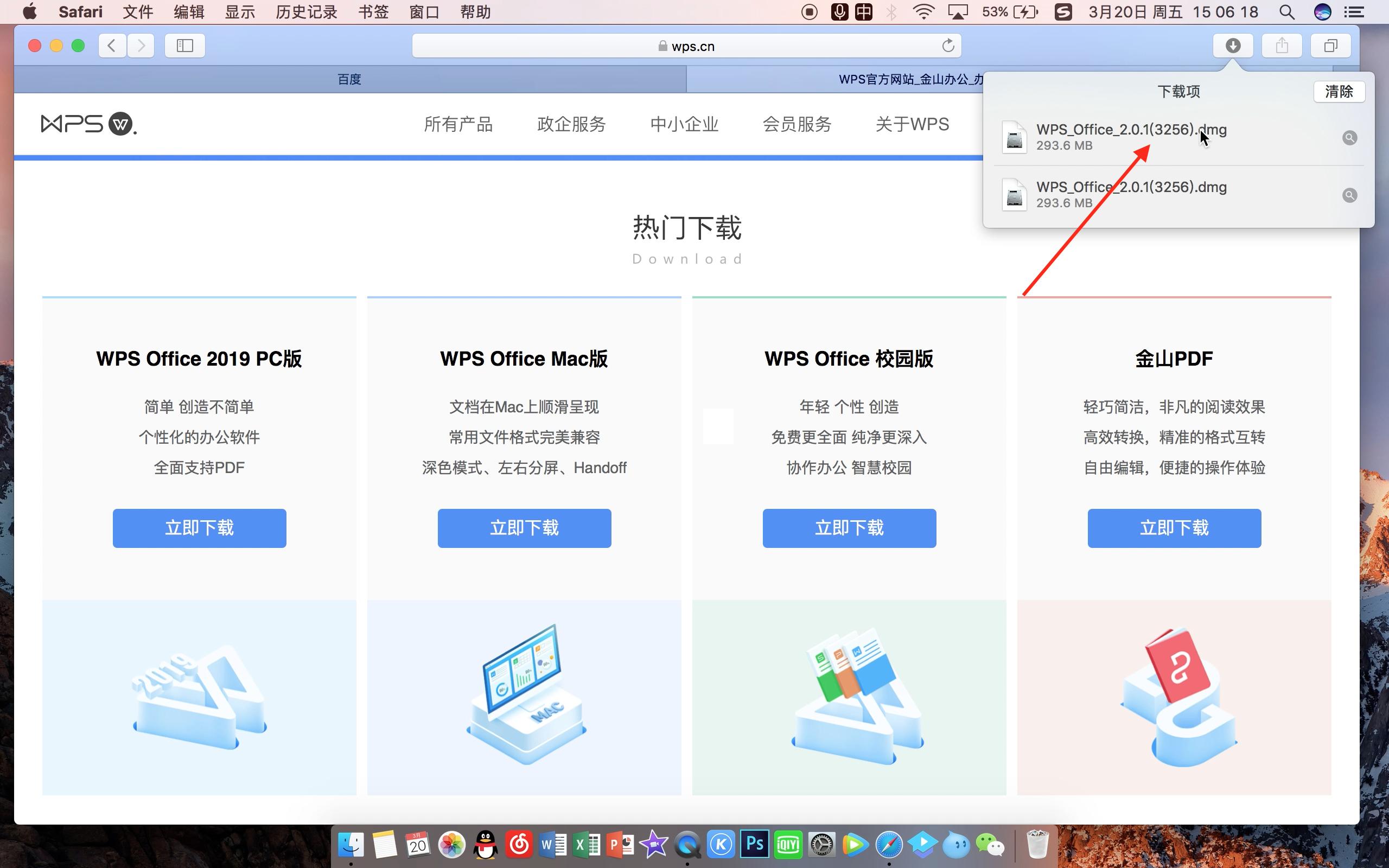Screen dimensions: 1389x868
Task: Switch to the 百度 tab
Action: coord(350,79)
